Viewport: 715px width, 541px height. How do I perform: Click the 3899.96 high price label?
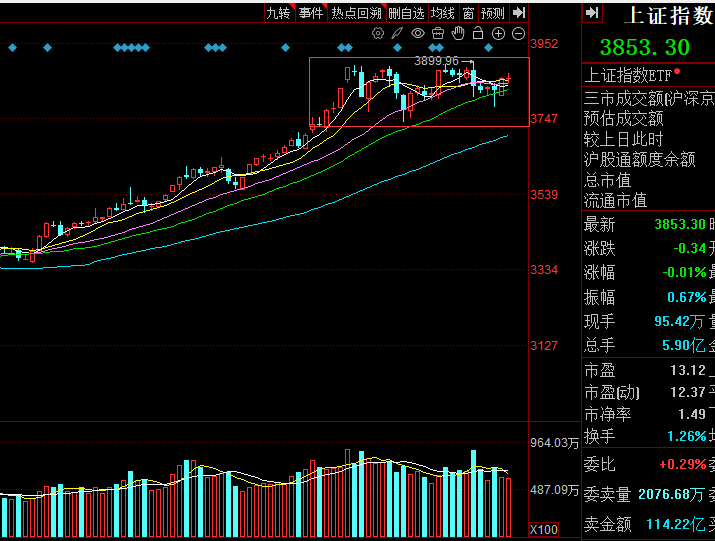(x=436, y=61)
